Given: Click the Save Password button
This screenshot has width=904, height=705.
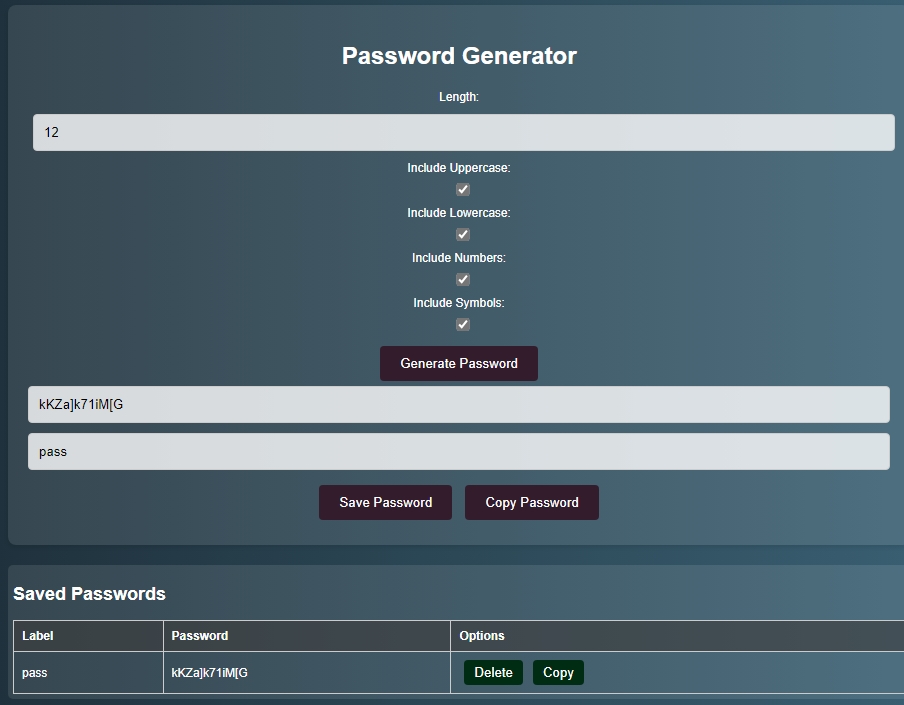Looking at the screenshot, I should pyautogui.click(x=385, y=502).
